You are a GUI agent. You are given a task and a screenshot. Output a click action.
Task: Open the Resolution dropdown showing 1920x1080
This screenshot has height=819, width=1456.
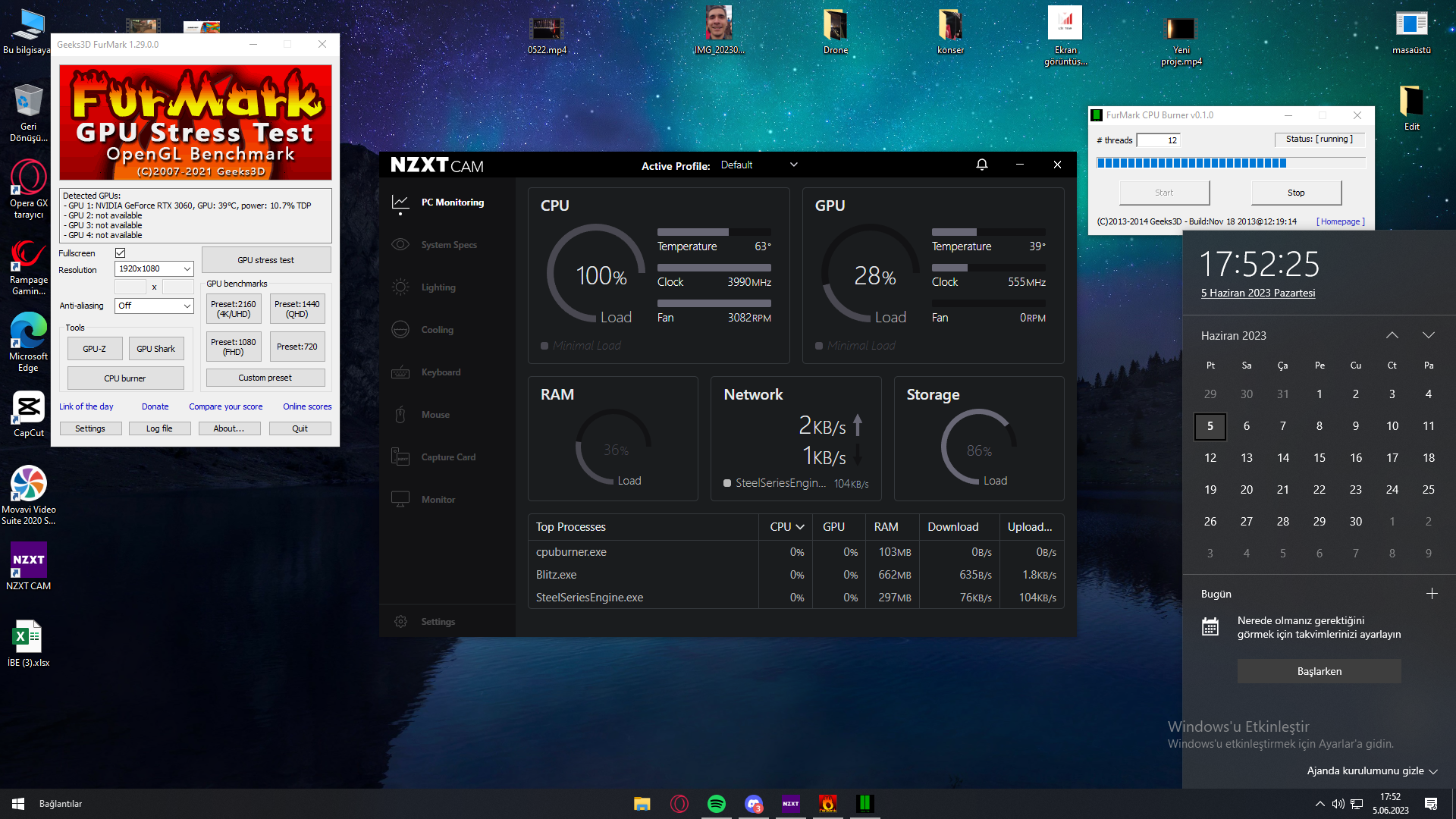point(154,269)
